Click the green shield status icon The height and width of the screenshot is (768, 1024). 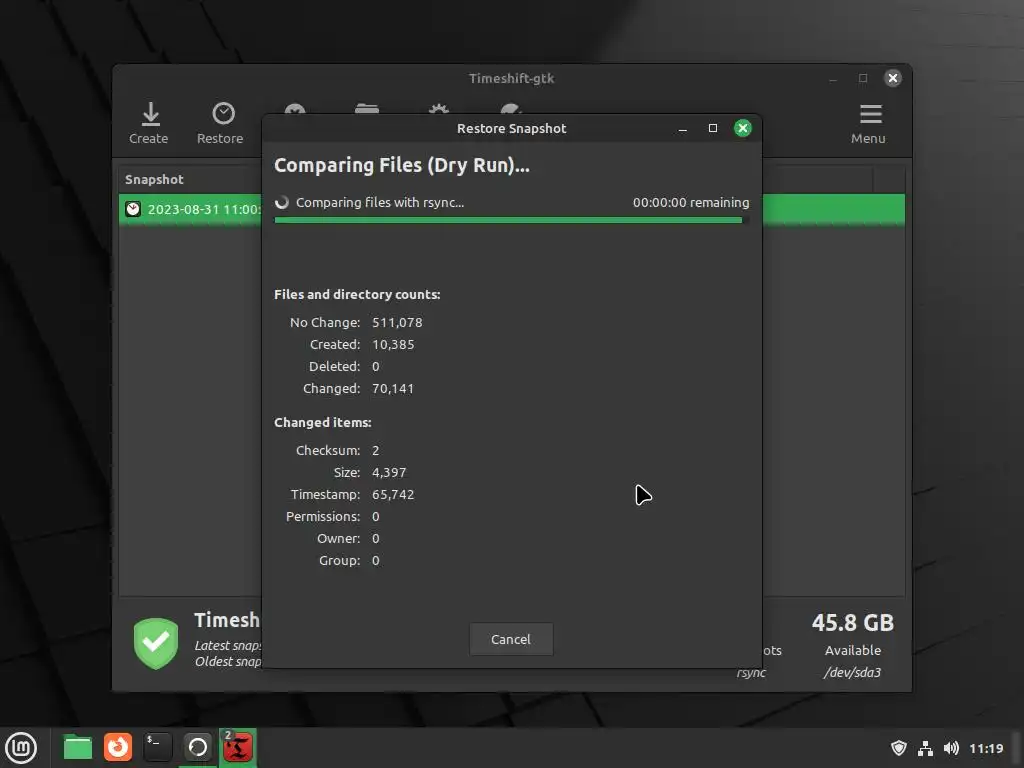(156, 643)
